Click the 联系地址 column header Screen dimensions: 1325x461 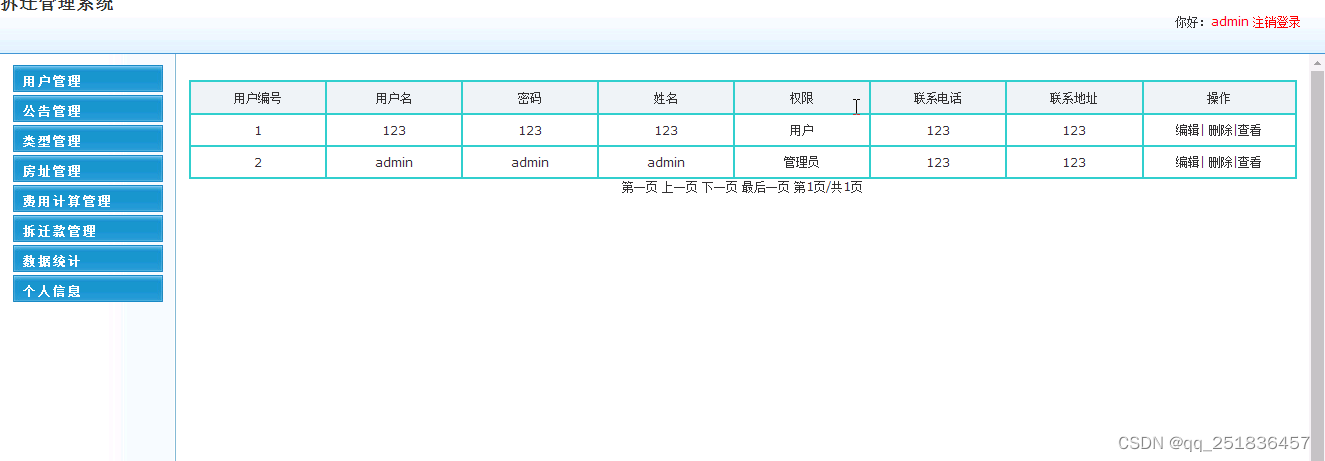(x=1074, y=98)
